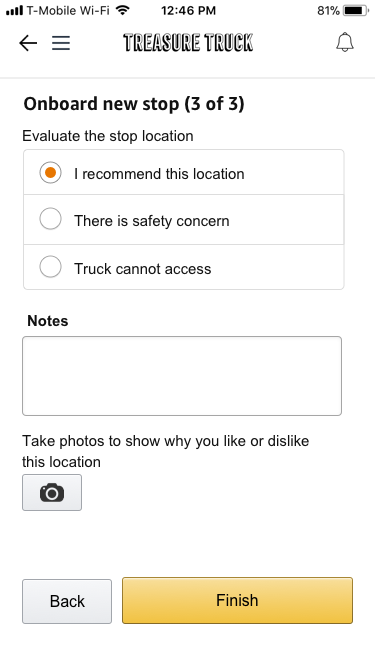The height and width of the screenshot is (667, 375).
Task: Tap the Wi-Fi status icon
Action: point(123,10)
